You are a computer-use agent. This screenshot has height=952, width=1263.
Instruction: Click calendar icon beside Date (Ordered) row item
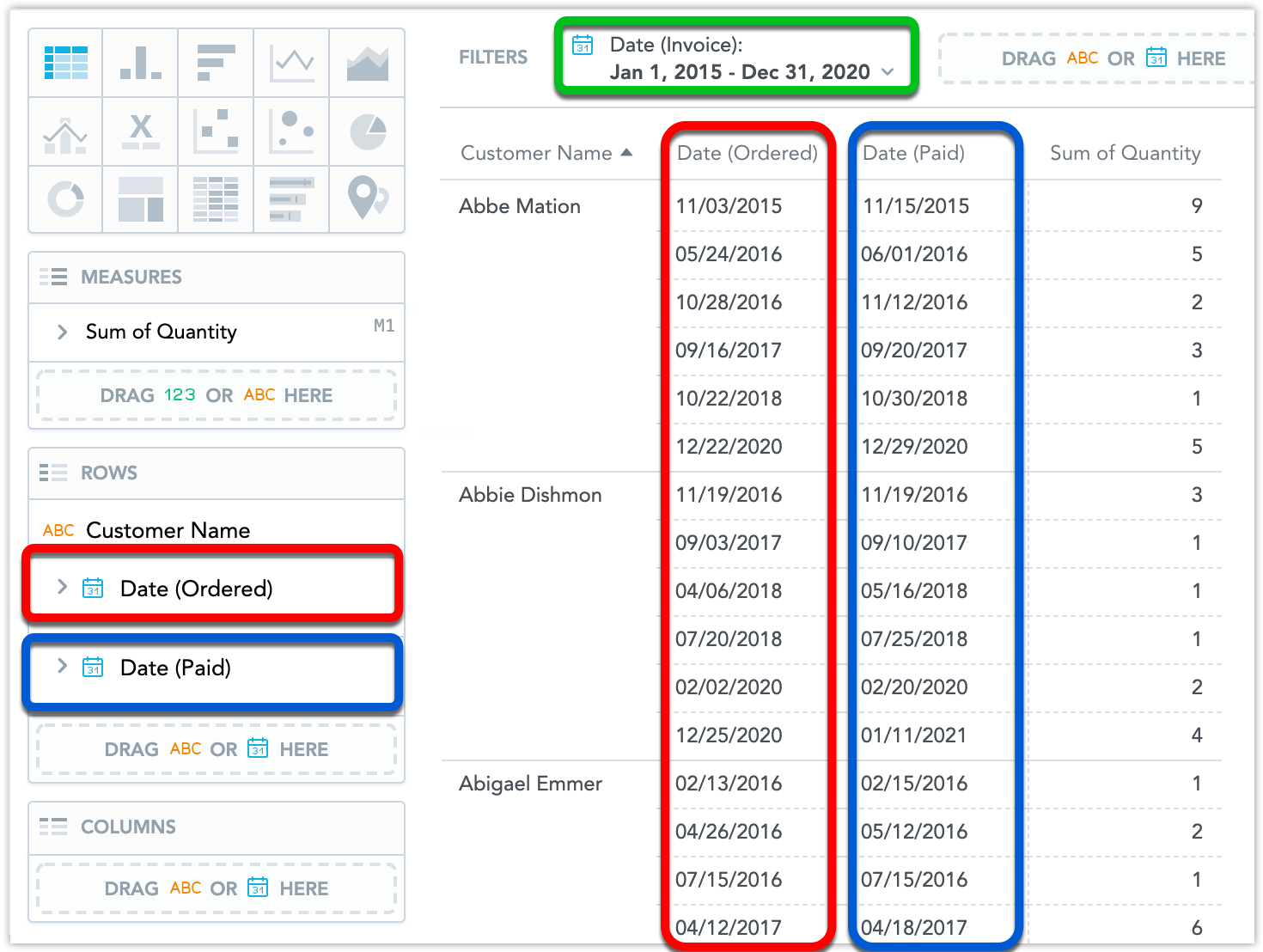pos(93,588)
